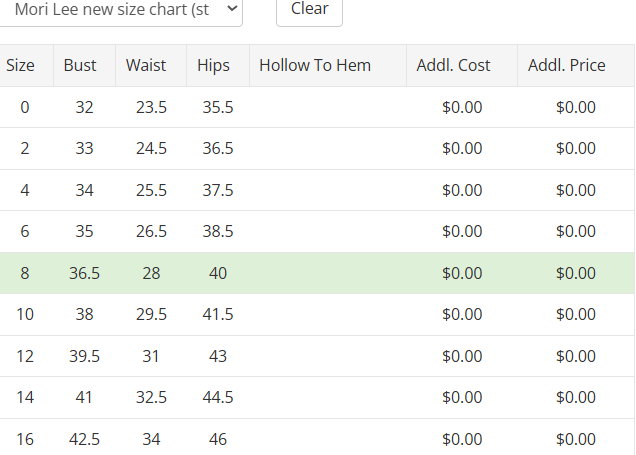Select the size 10 row
The width and height of the screenshot is (636, 455).
tap(317, 314)
